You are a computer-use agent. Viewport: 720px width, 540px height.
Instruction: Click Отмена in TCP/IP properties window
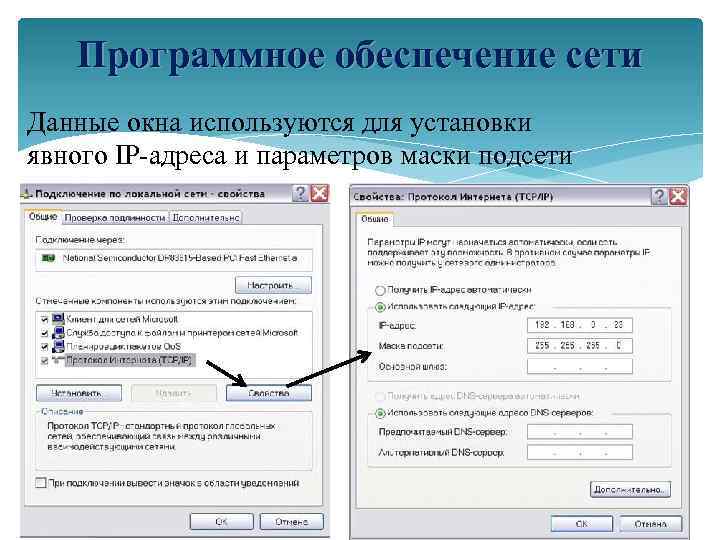(651, 524)
